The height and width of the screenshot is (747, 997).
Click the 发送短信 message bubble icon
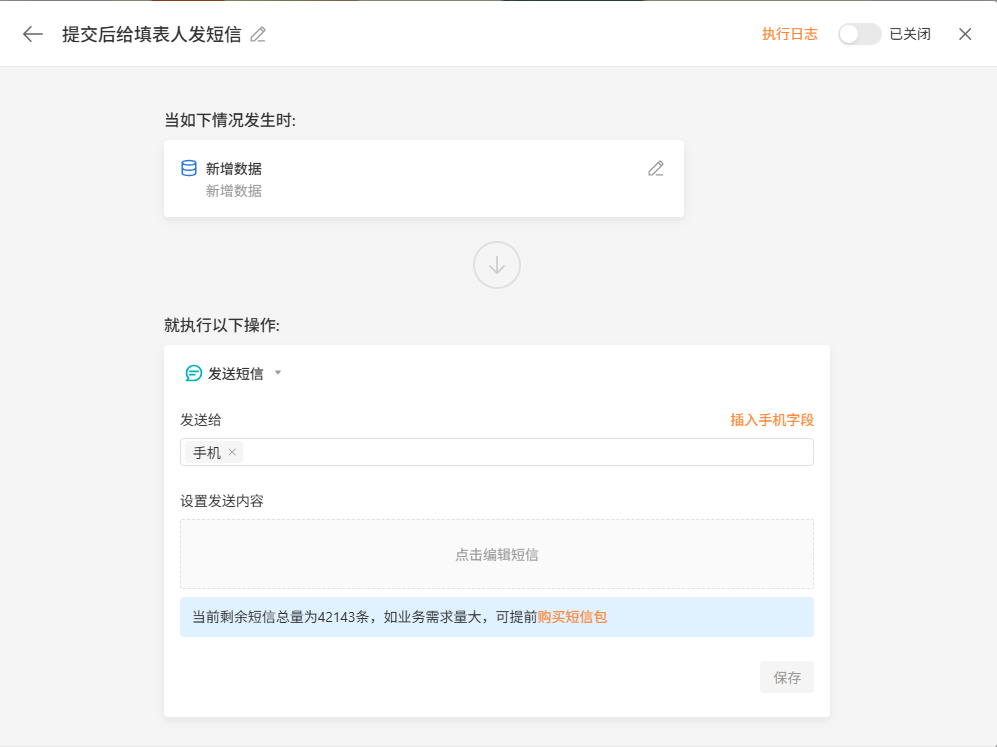[x=193, y=373]
